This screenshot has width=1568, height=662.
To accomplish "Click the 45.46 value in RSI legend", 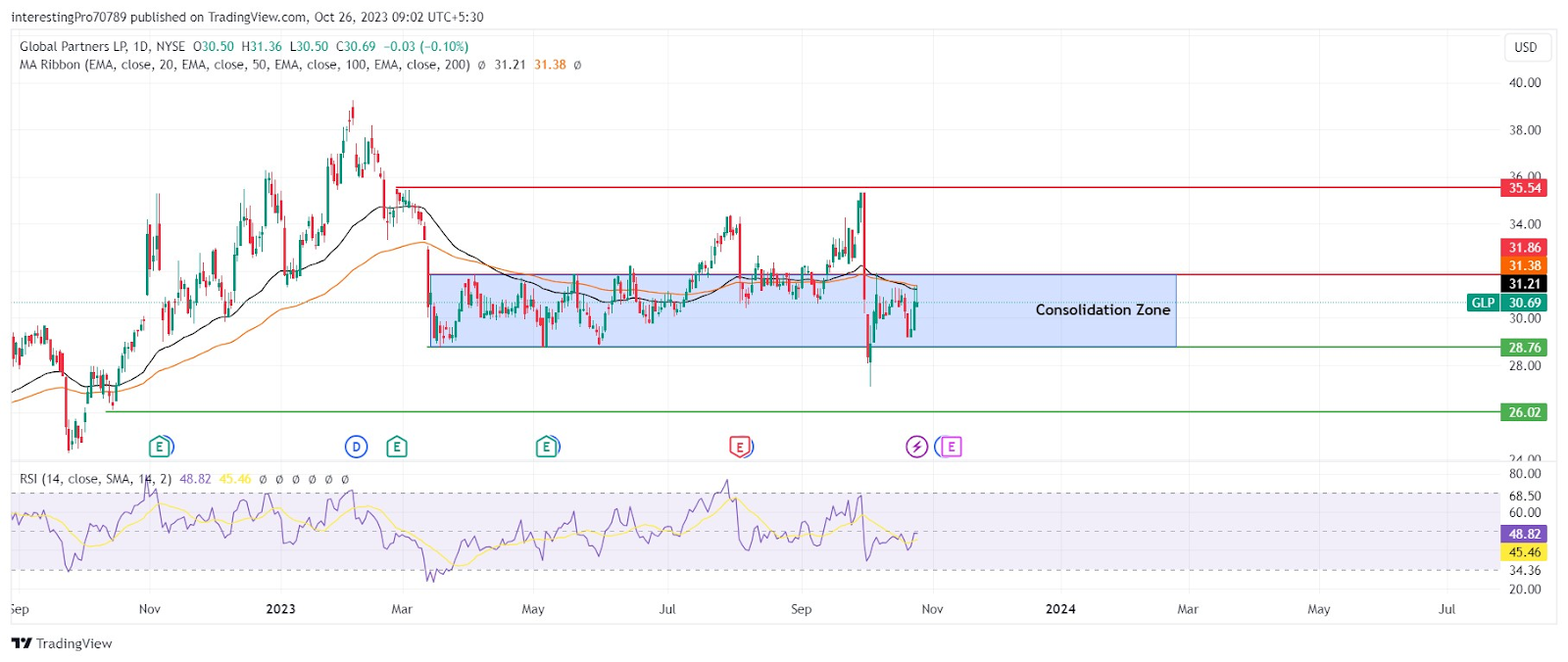I will click(x=235, y=479).
